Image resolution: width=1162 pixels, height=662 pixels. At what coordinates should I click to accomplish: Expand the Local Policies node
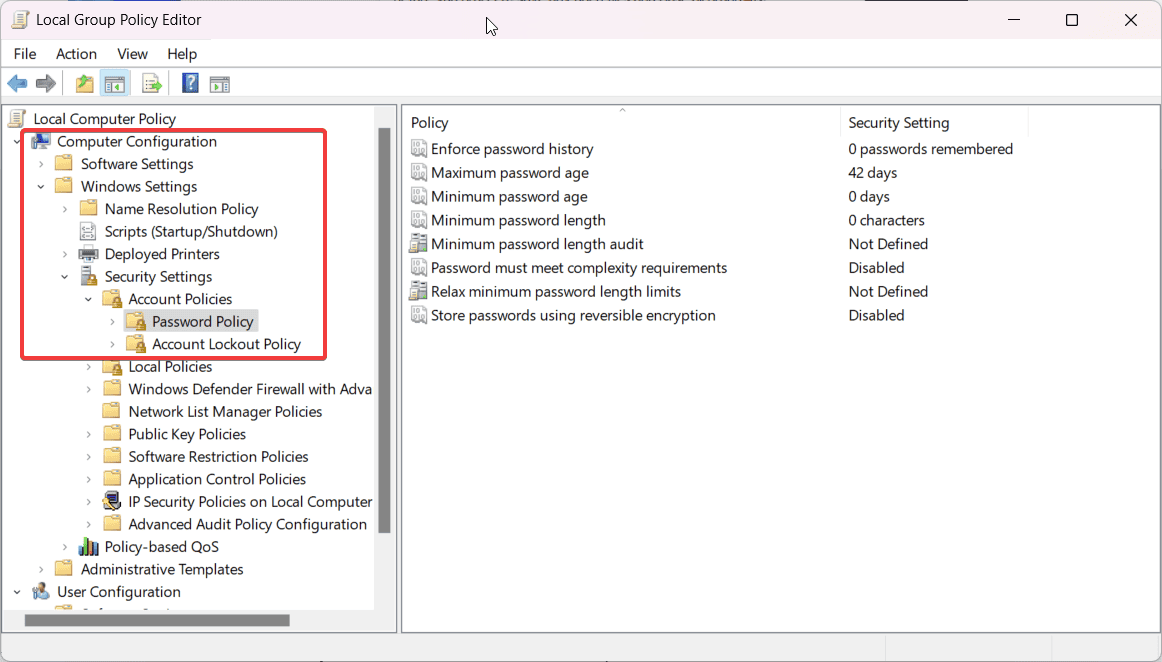click(88, 367)
